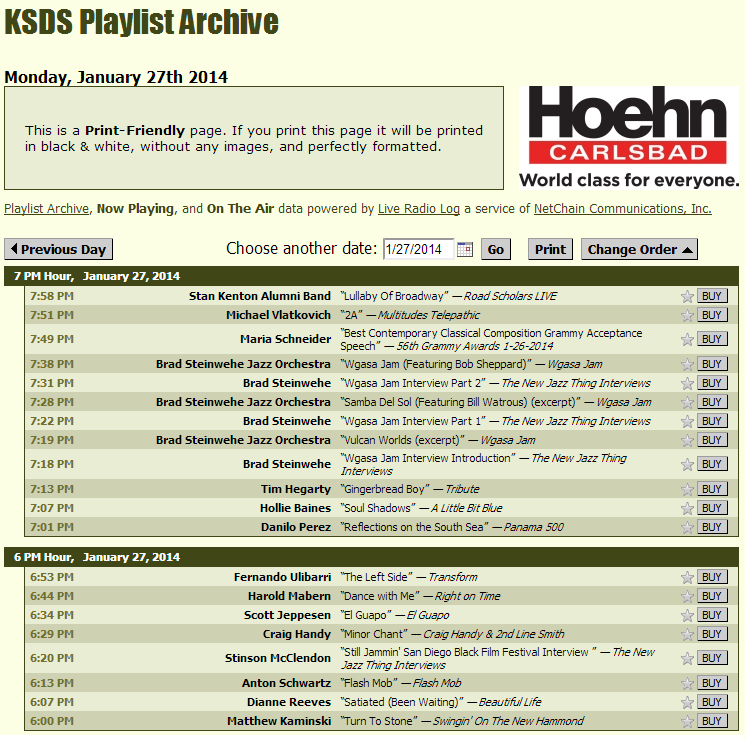
Task: Star Hollie Baines' Soul Shadows
Action: click(x=688, y=509)
